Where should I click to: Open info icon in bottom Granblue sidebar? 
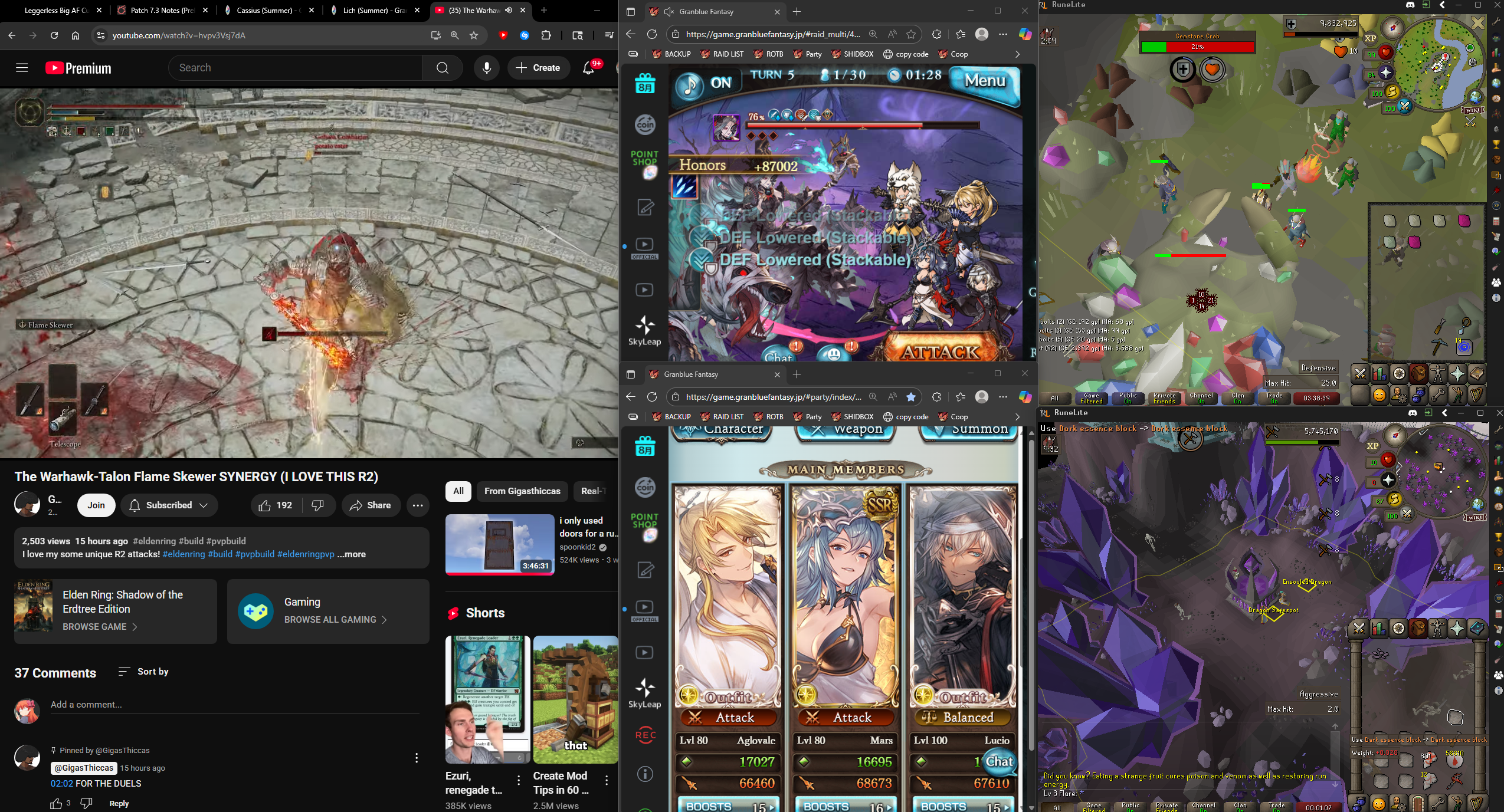(645, 774)
